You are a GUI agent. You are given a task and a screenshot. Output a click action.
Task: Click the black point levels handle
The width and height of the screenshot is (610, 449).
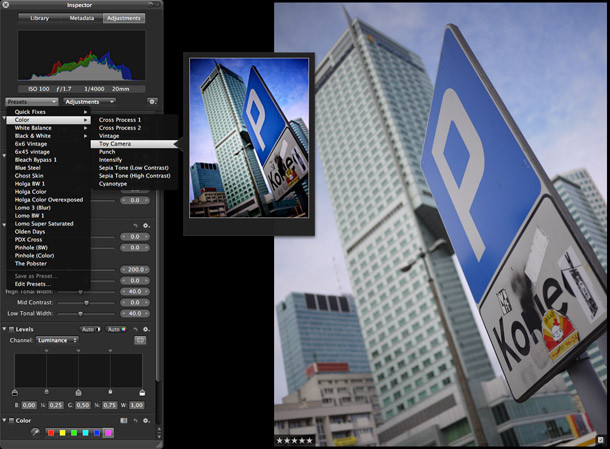15,392
